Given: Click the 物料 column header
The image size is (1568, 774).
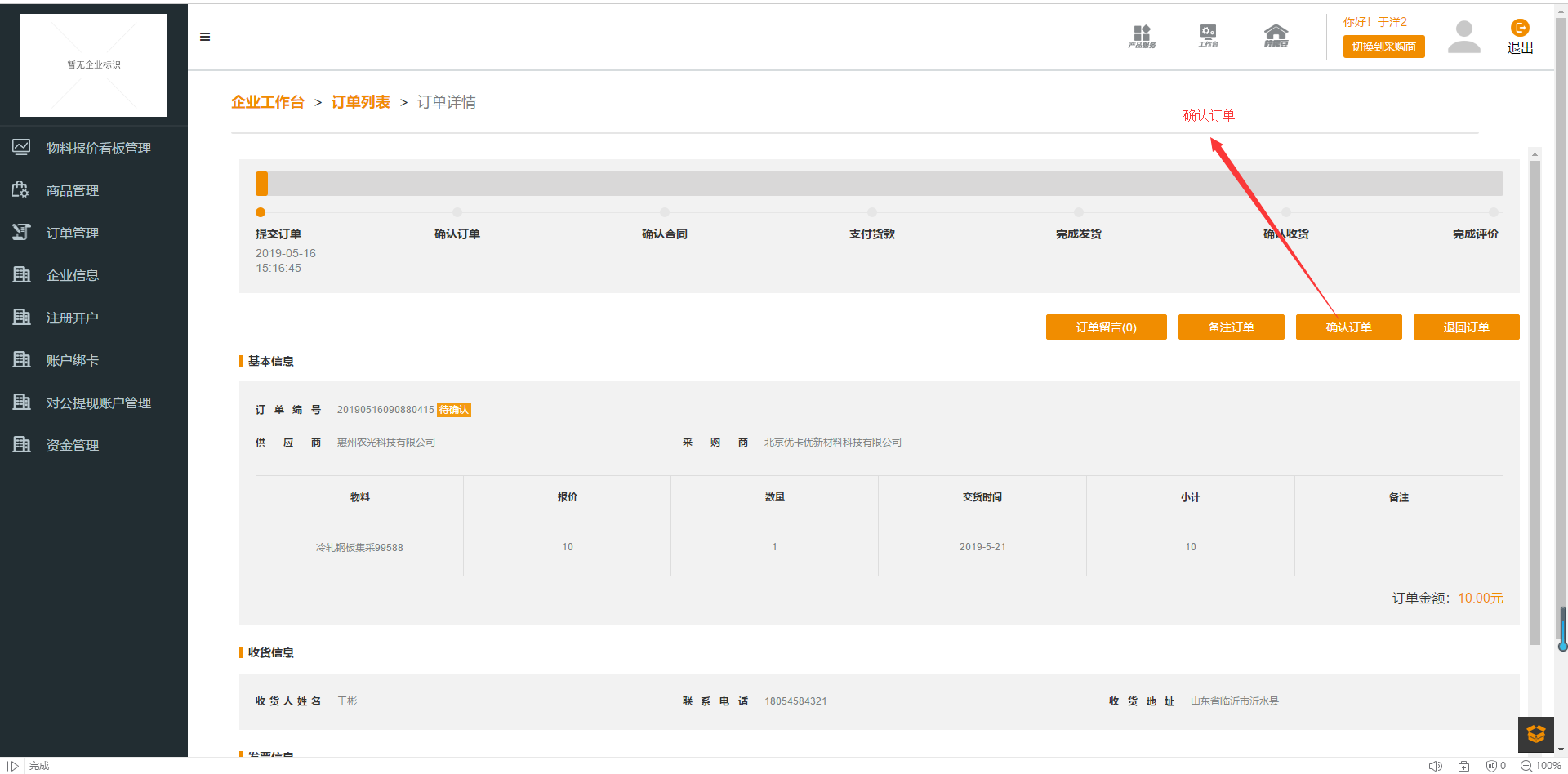Looking at the screenshot, I should (359, 497).
